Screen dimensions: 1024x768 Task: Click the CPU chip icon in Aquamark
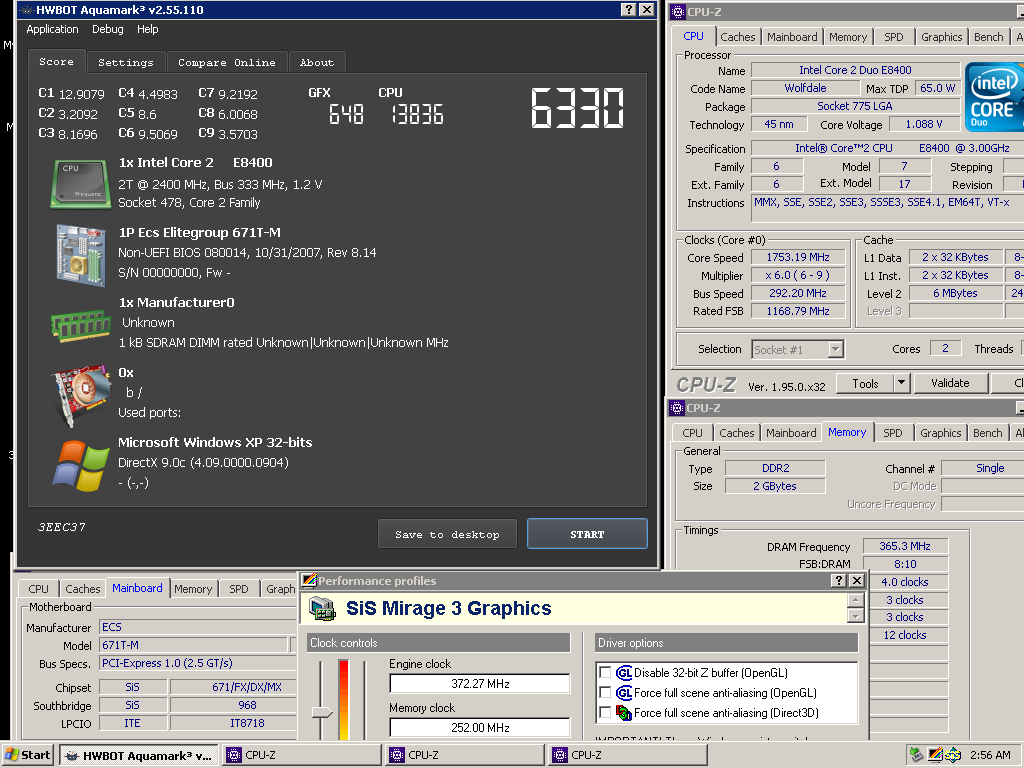[x=80, y=184]
